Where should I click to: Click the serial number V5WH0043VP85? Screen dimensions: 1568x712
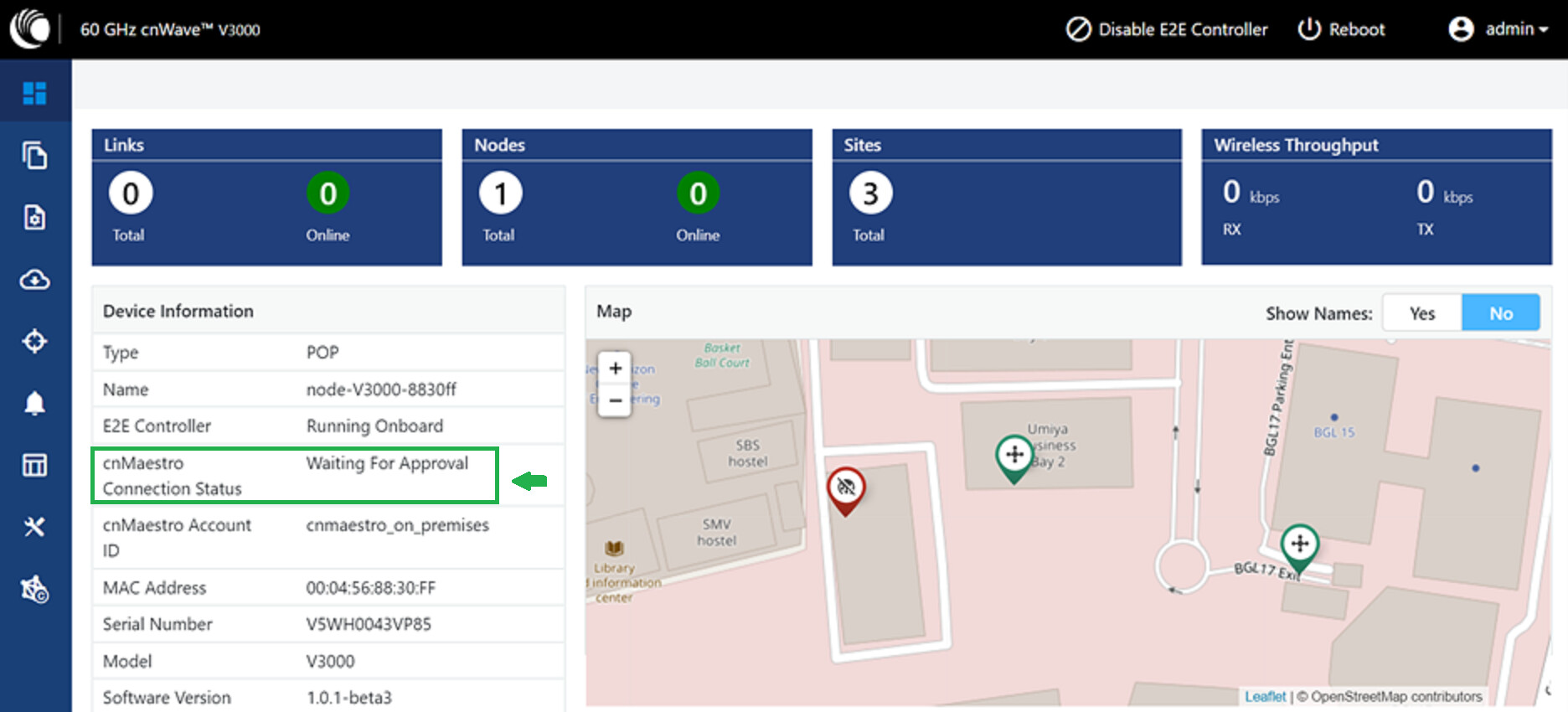pos(369,624)
